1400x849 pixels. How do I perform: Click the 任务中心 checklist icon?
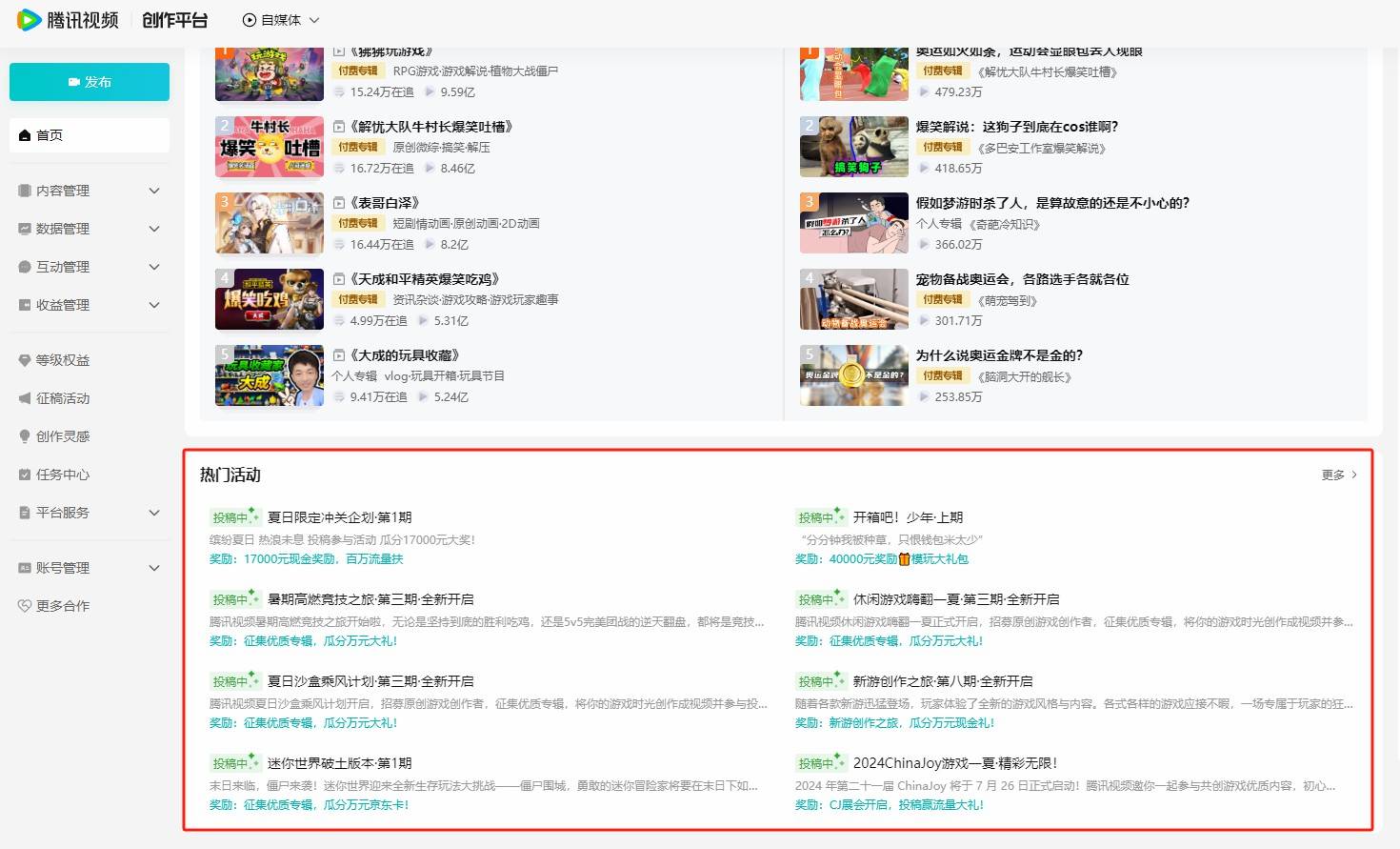pos(25,475)
